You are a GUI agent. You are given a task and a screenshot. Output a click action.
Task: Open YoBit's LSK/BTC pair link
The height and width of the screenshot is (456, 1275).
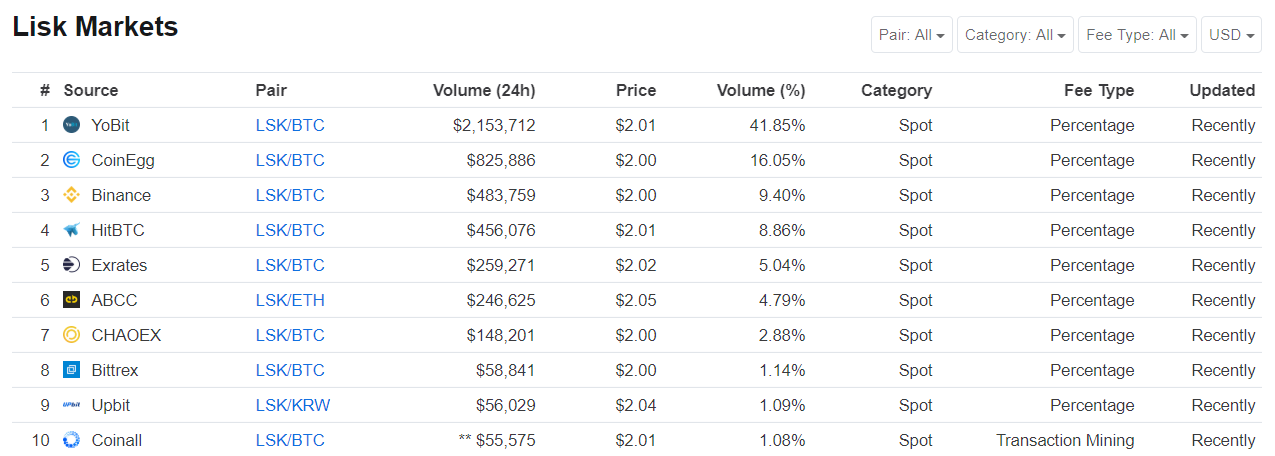coord(290,125)
